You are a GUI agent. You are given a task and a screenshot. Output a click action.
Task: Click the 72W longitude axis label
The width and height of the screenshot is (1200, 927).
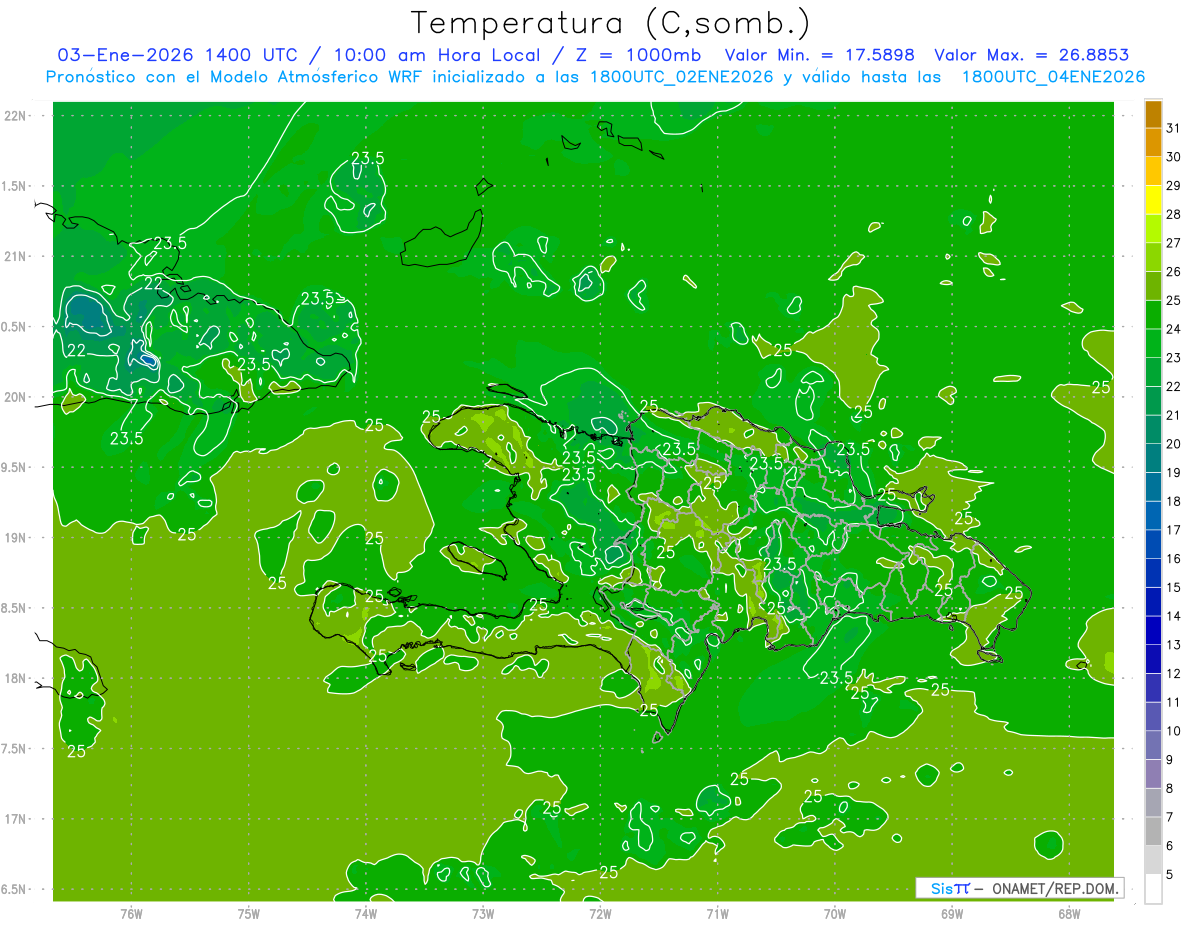coord(600,913)
